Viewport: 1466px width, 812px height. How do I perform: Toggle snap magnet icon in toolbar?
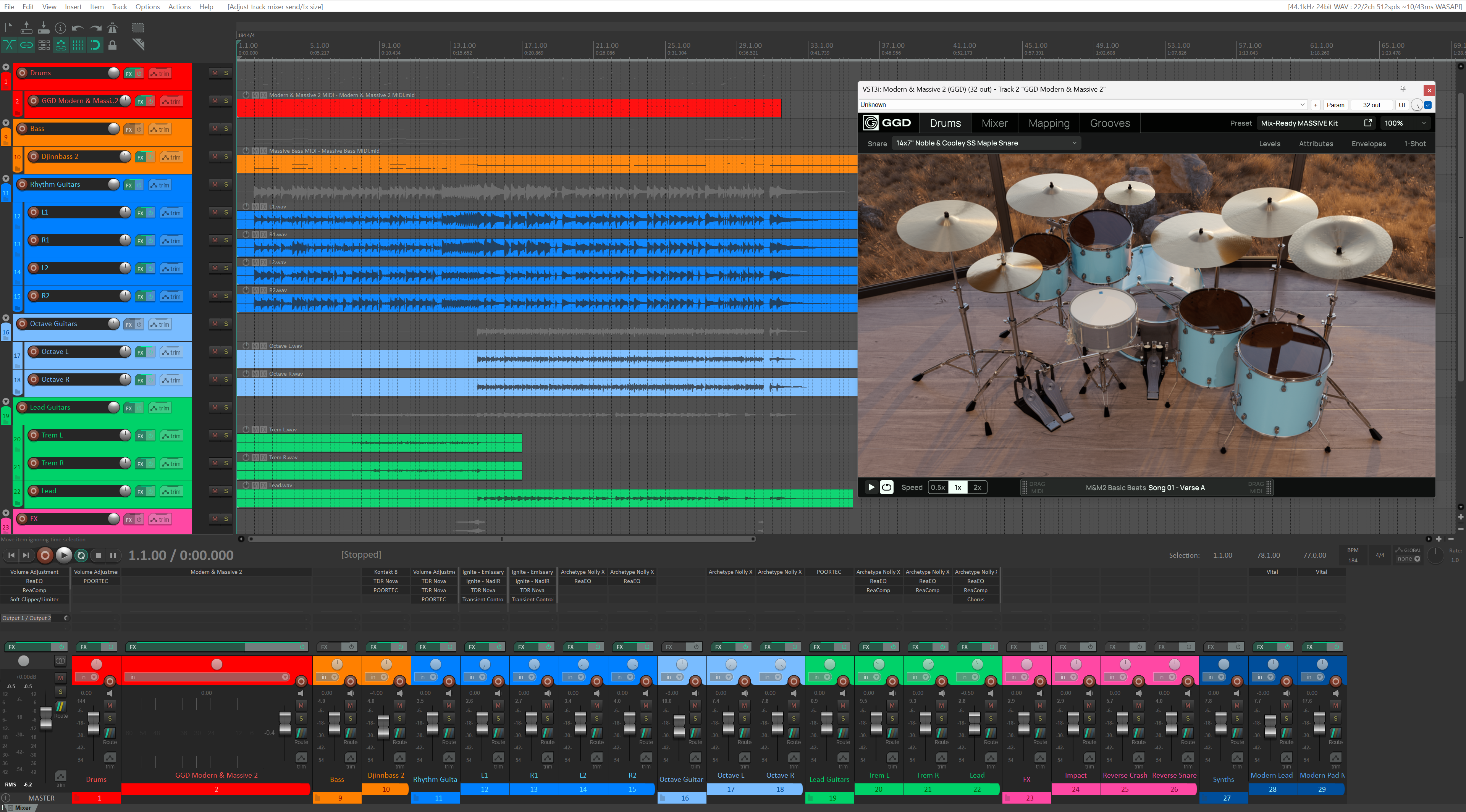coord(95,45)
